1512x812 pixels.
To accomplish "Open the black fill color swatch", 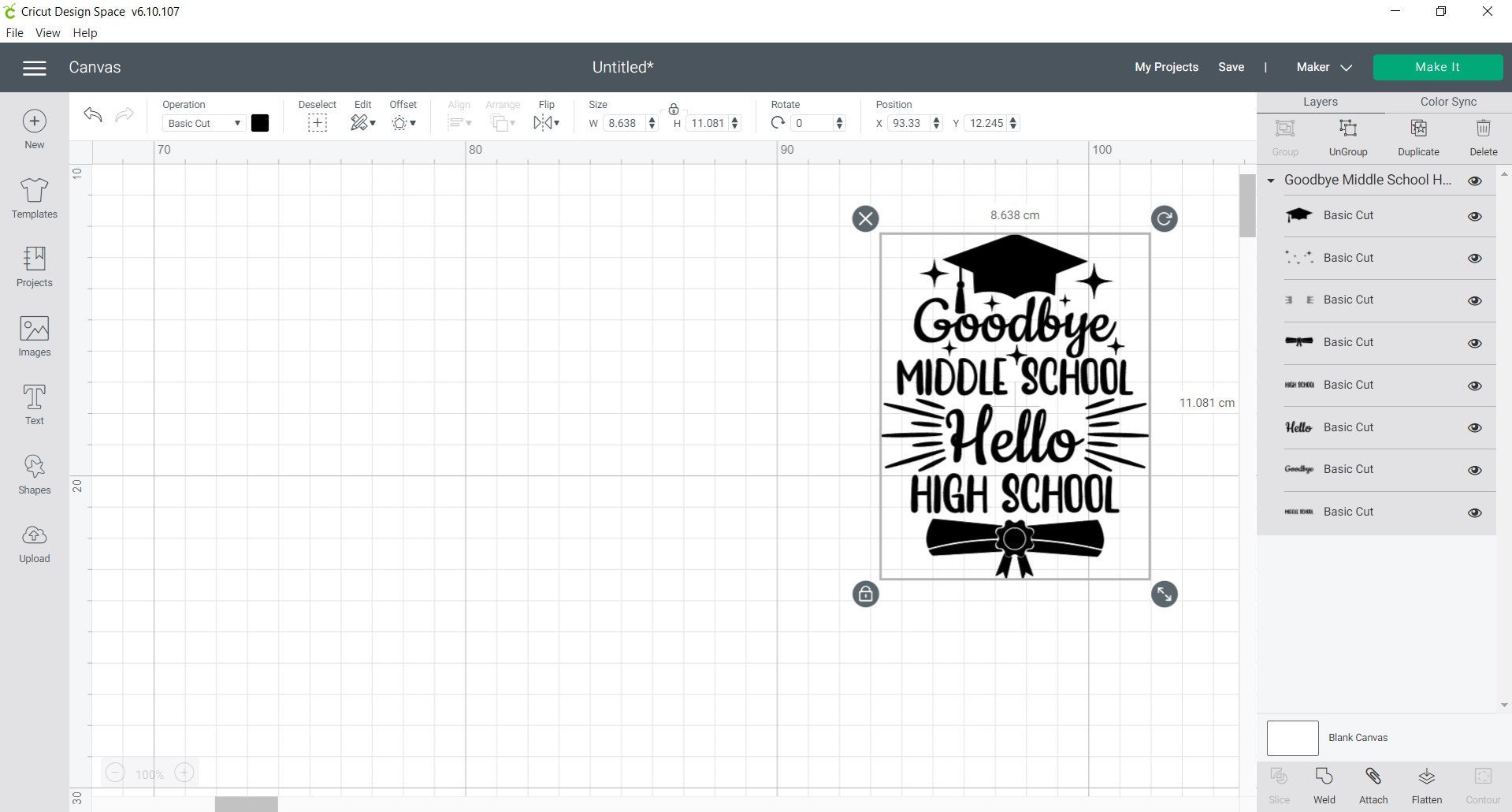I will pyautogui.click(x=260, y=123).
